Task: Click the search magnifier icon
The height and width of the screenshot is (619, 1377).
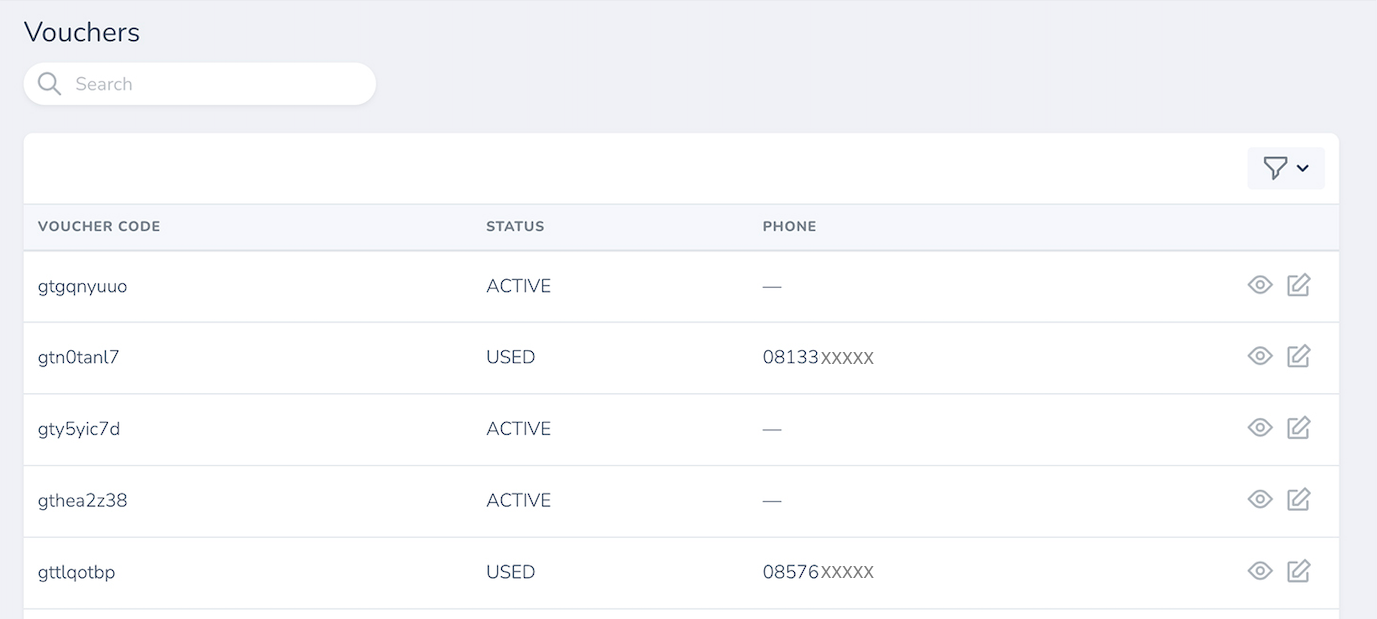Action: pos(49,84)
